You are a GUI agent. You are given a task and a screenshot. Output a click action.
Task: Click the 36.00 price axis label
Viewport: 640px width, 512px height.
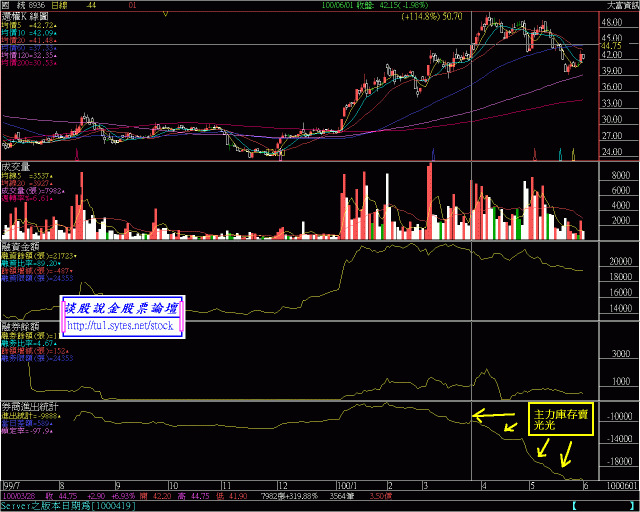click(x=611, y=87)
